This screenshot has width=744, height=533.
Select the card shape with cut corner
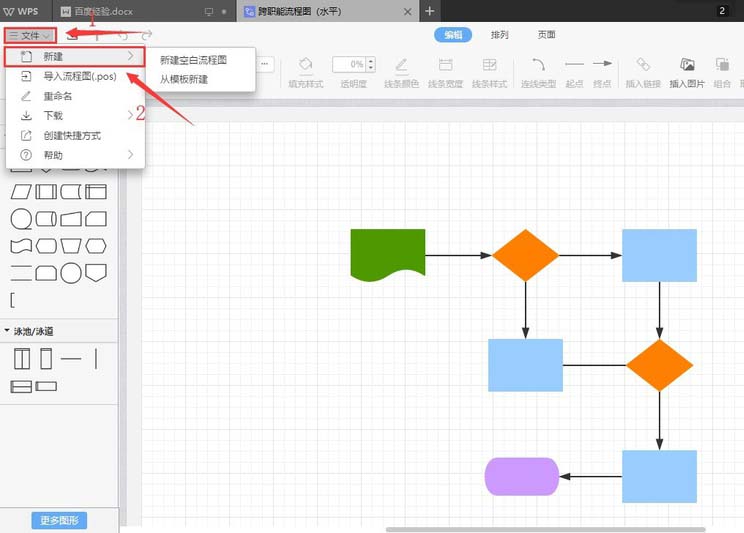click(96, 219)
